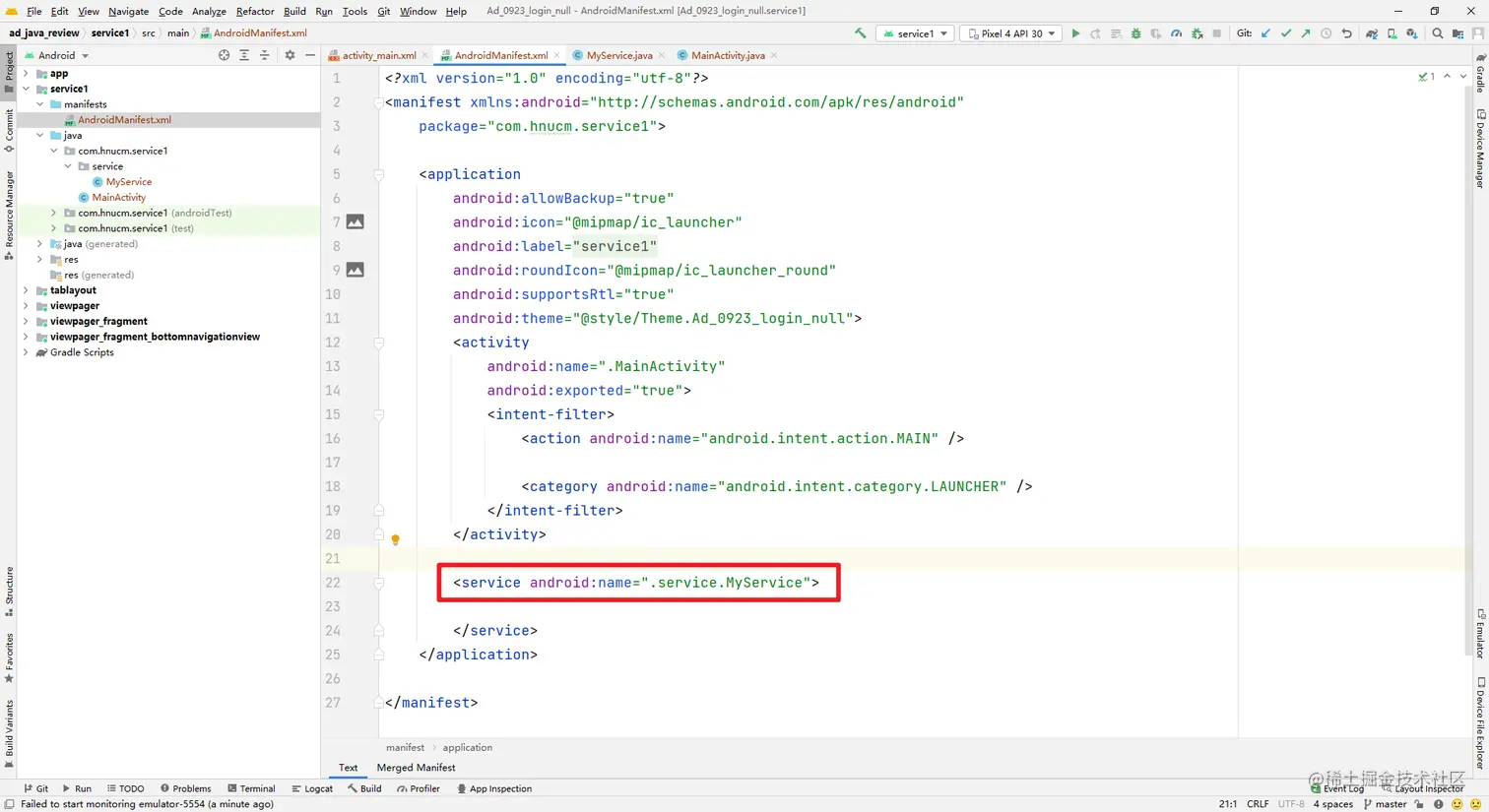Switch to the MyService.java tab
Screen dimensions: 1489x812
click(x=618, y=55)
